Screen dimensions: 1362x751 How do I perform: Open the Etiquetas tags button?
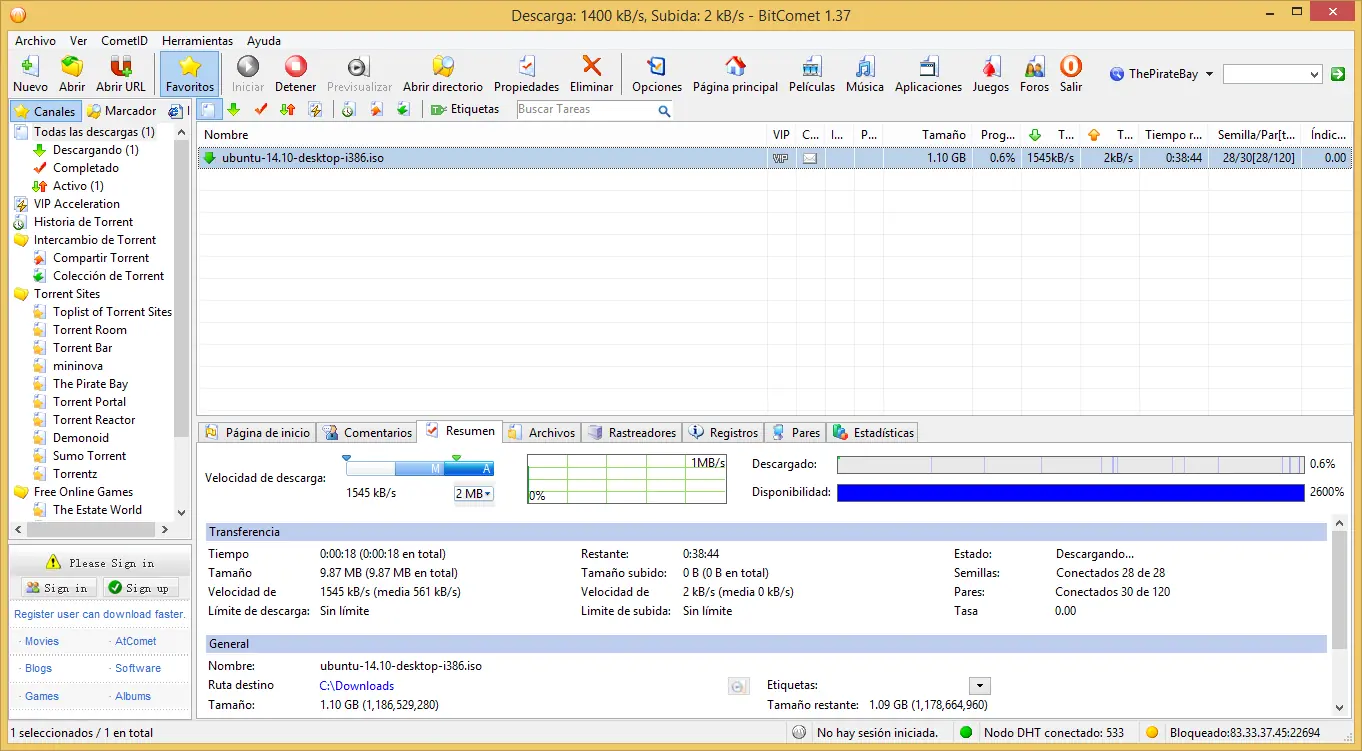tap(465, 109)
